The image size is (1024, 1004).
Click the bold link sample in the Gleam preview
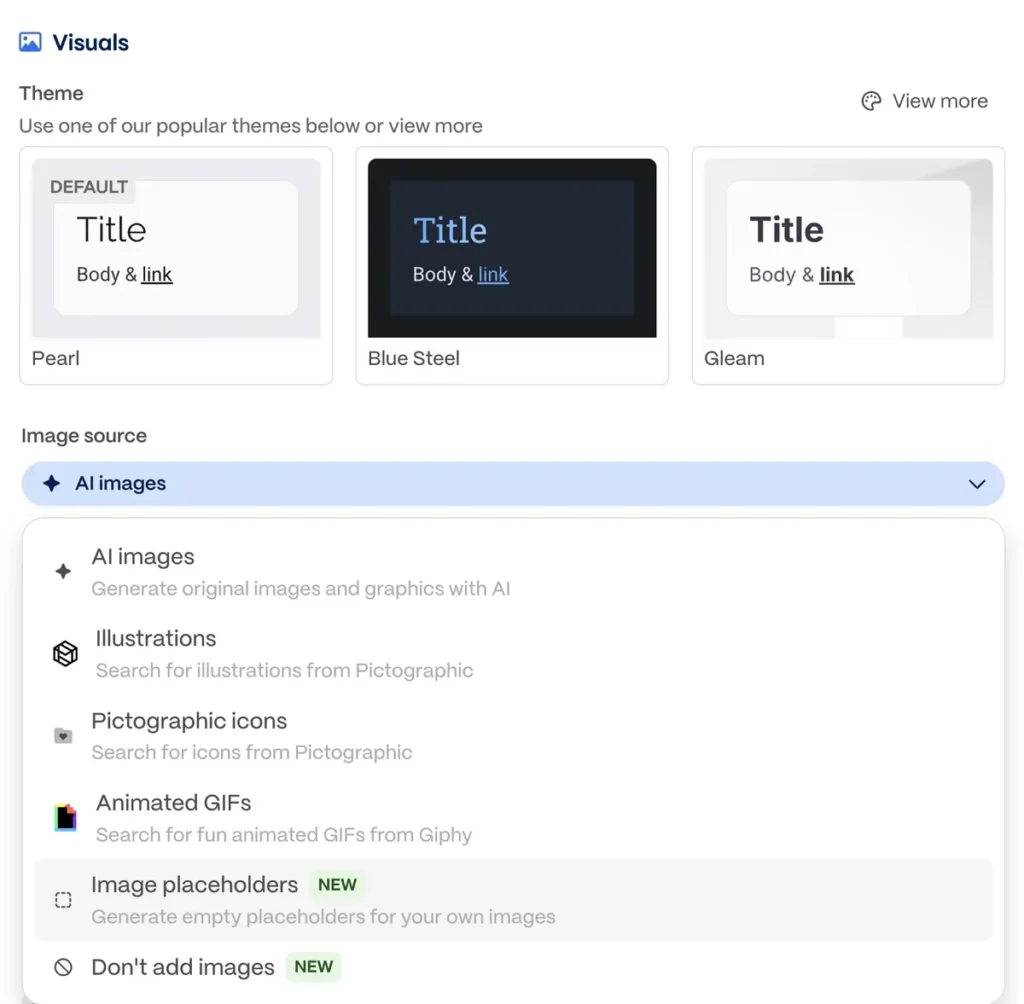click(837, 275)
